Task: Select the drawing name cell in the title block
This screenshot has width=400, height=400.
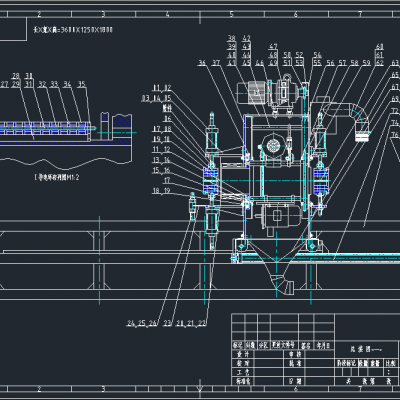Action: [366, 349]
